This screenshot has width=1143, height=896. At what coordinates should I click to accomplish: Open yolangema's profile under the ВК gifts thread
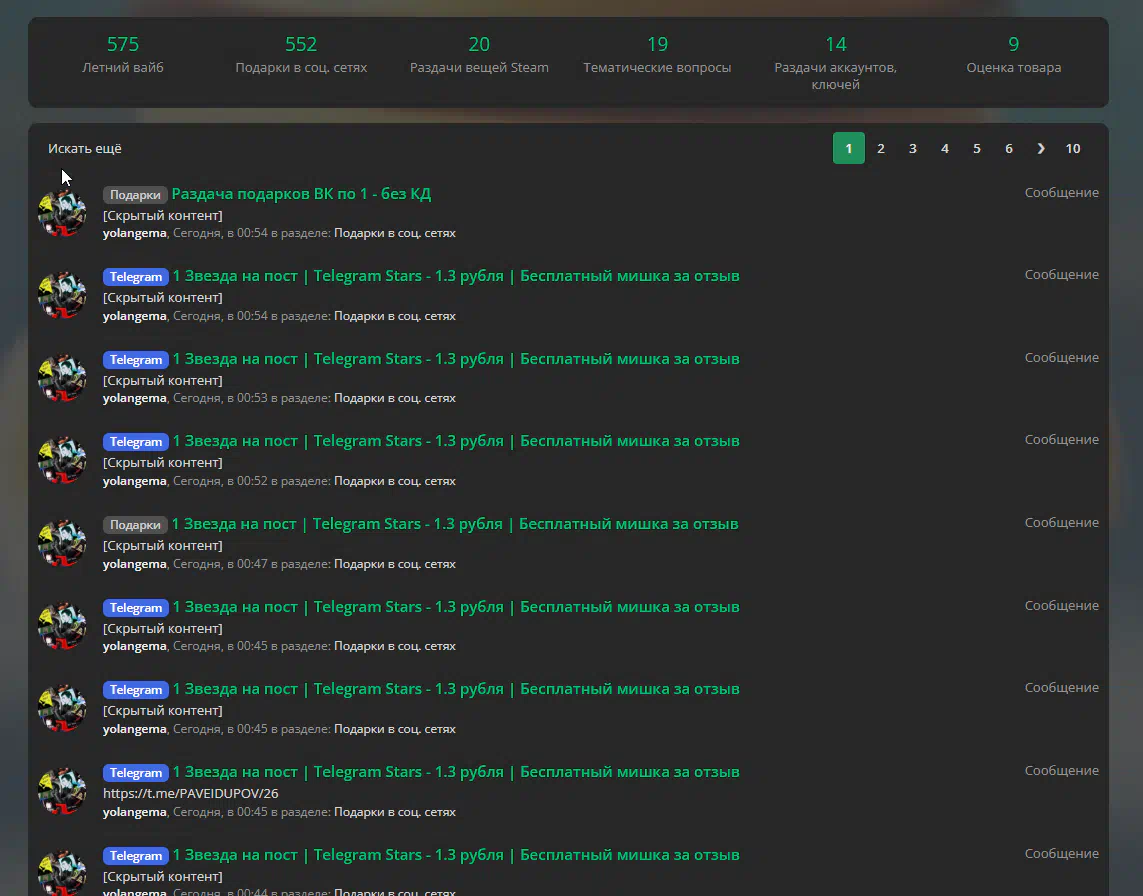point(134,233)
